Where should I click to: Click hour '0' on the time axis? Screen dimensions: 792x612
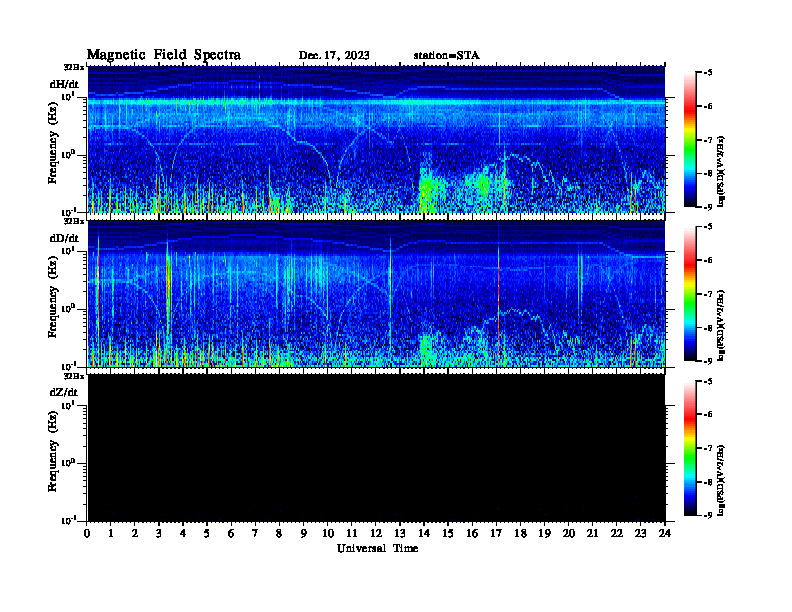(87, 533)
